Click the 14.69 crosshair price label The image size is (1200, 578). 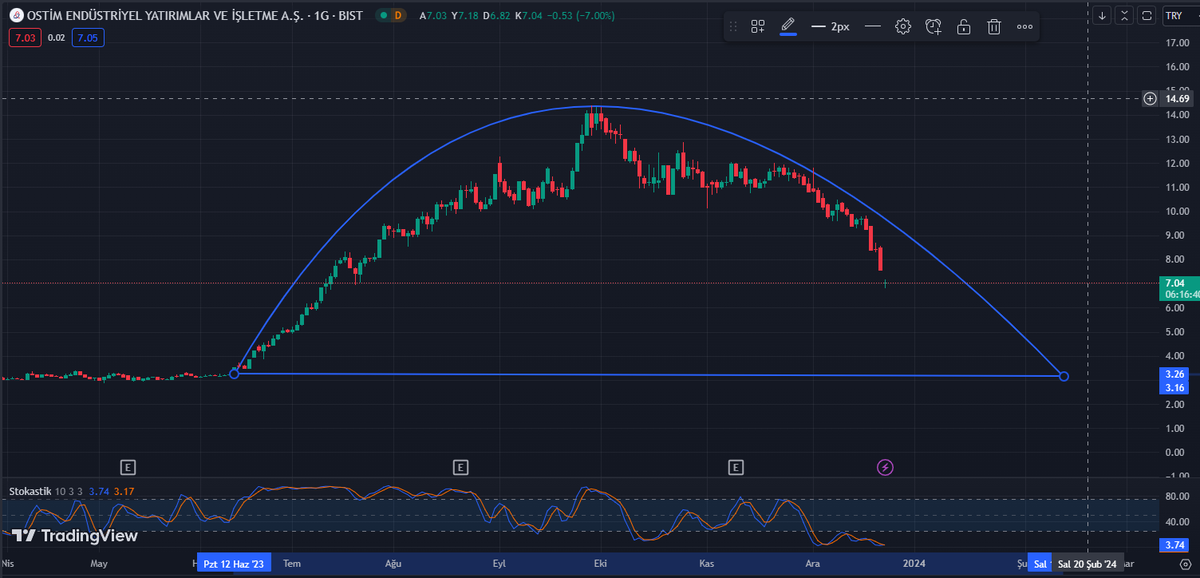pyautogui.click(x=1178, y=98)
